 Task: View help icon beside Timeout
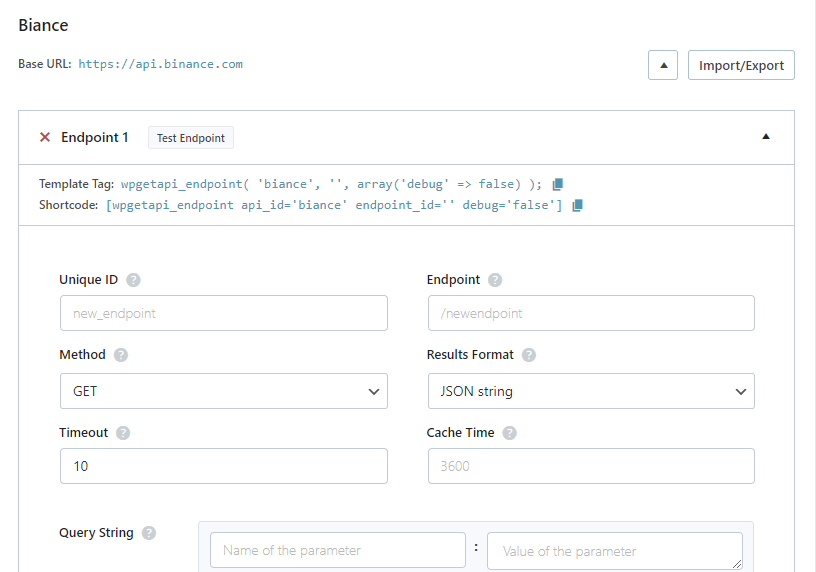[123, 433]
